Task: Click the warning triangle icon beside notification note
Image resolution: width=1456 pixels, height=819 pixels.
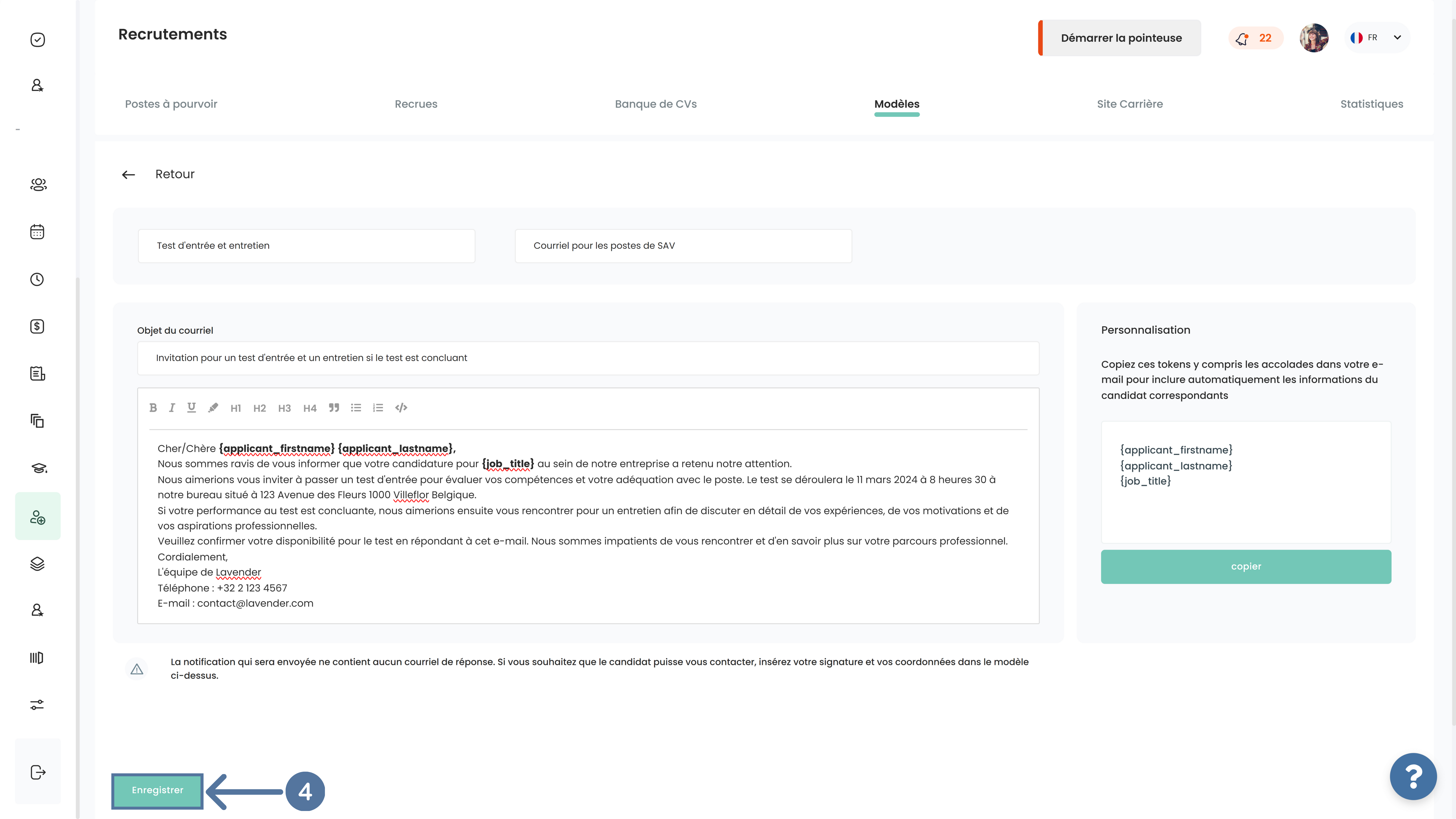Action: pos(137,669)
